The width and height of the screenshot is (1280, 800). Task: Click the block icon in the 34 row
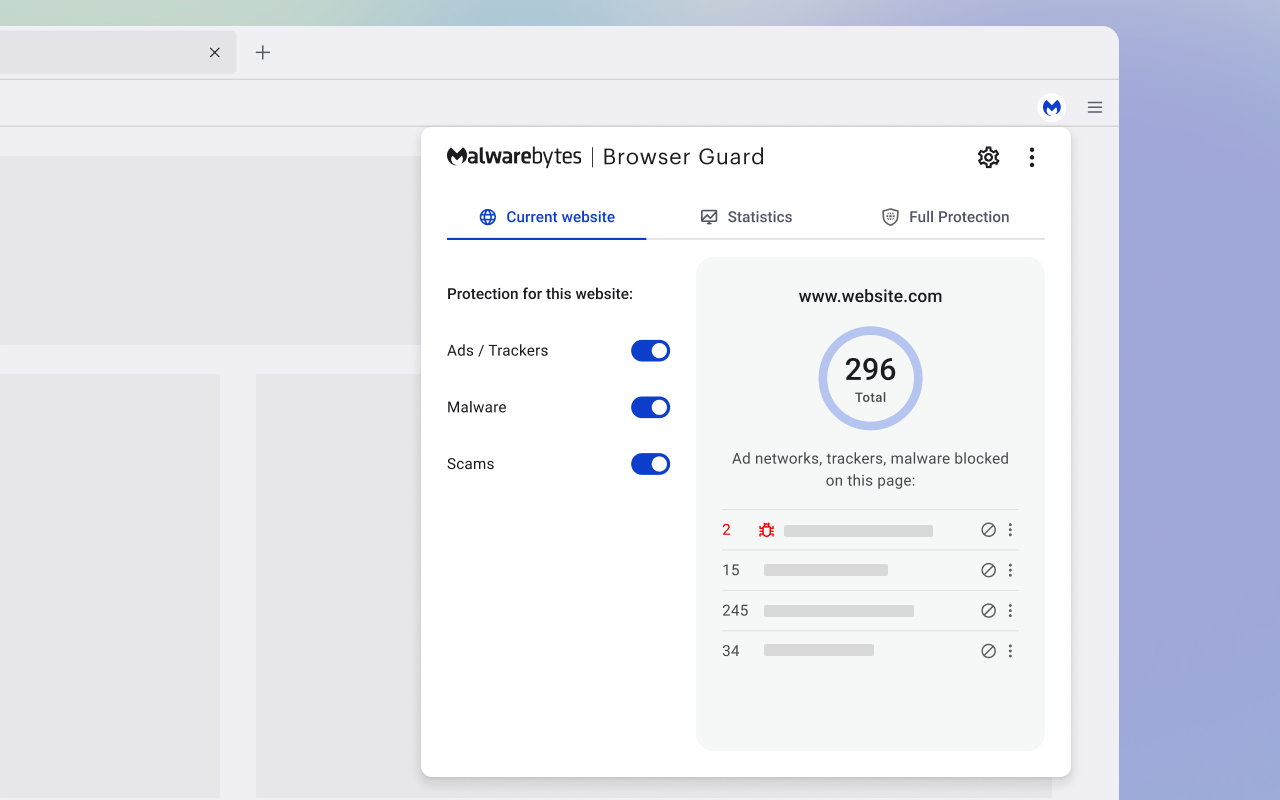988,651
